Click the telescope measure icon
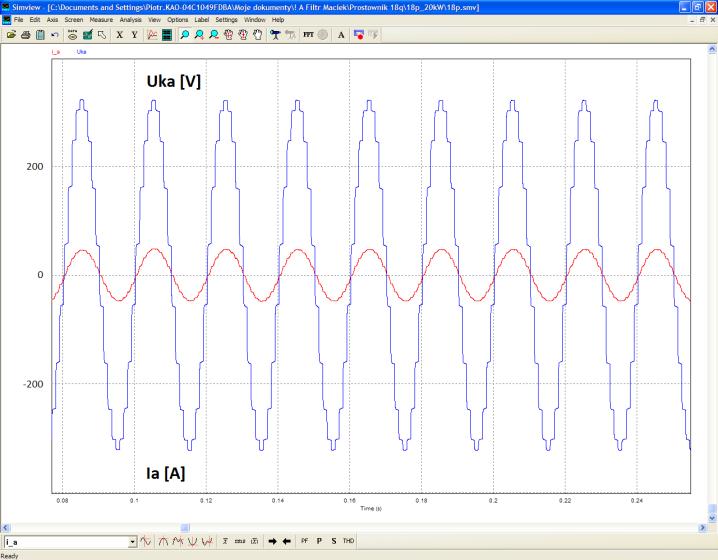This screenshot has height=560, width=718. 275,34
